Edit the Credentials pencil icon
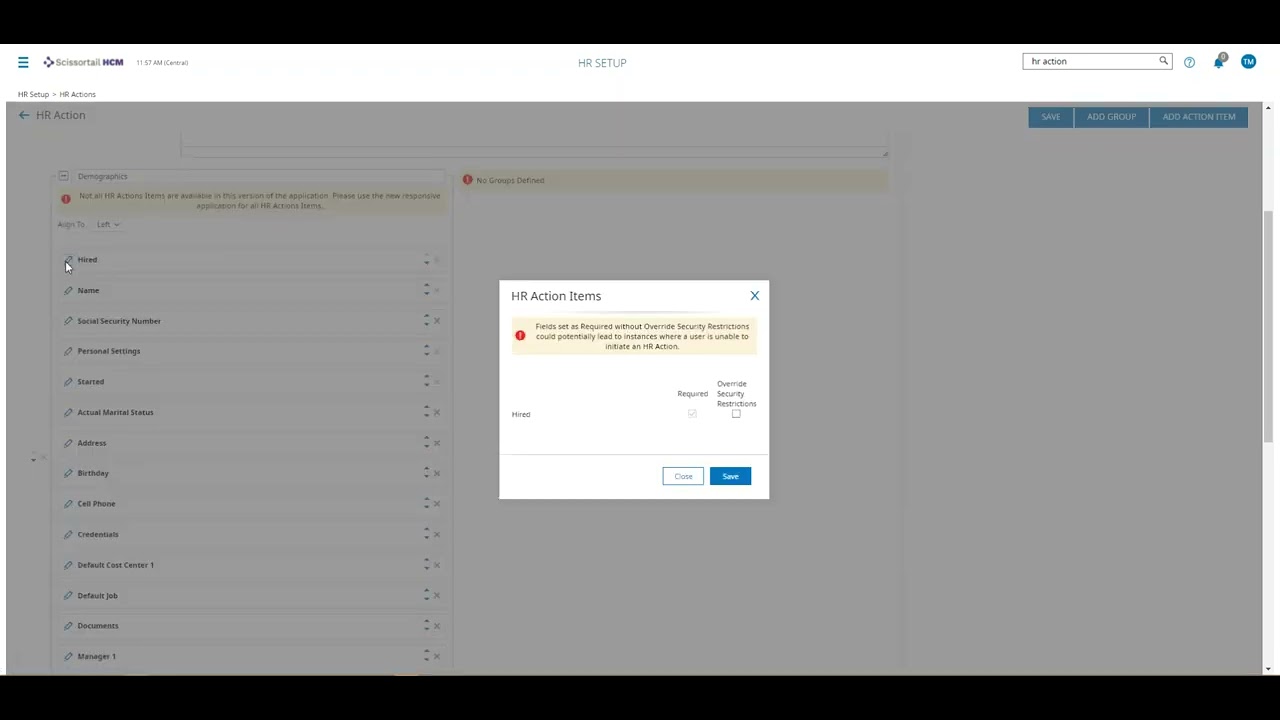The width and height of the screenshot is (1280, 720). pos(68,534)
